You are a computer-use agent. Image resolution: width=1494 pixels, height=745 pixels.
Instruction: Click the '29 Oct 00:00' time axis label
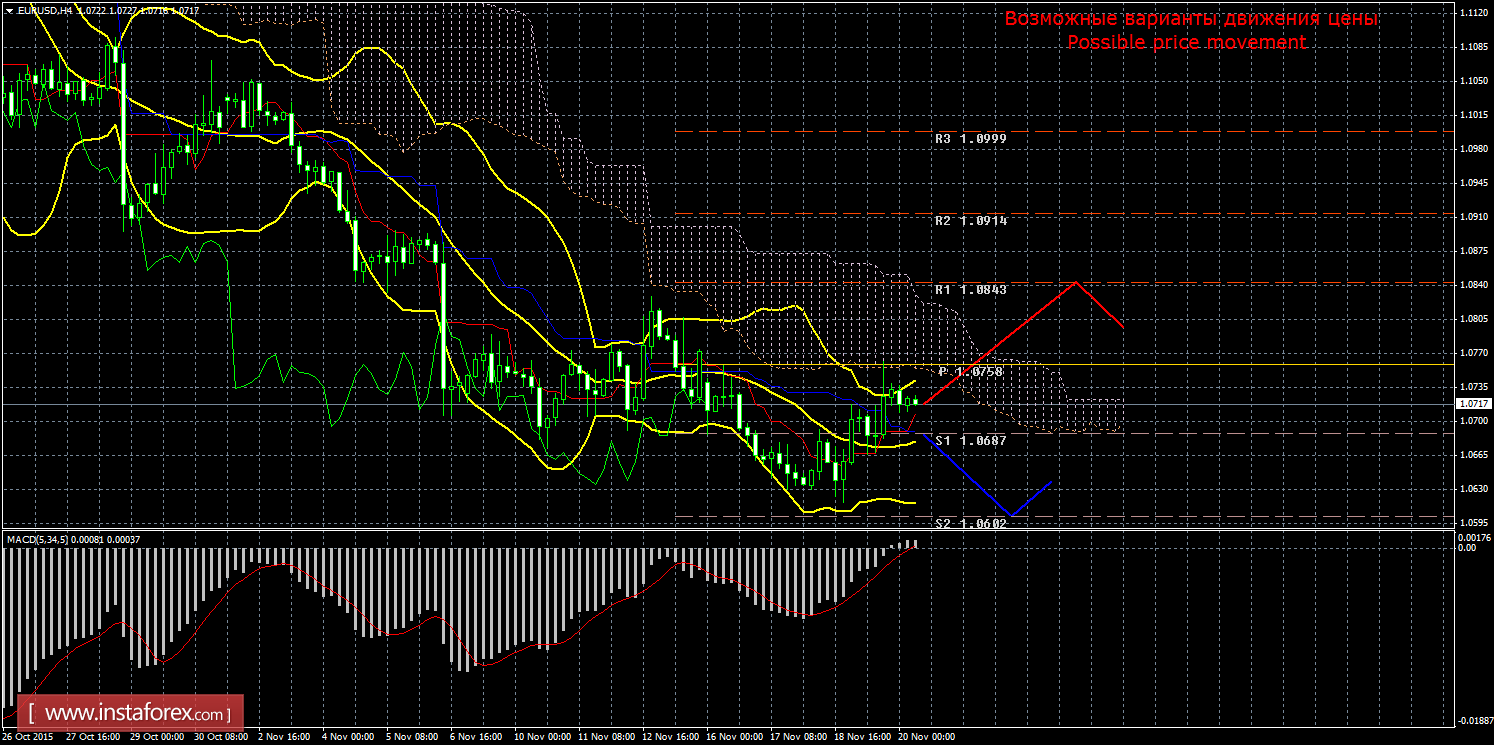tap(158, 737)
